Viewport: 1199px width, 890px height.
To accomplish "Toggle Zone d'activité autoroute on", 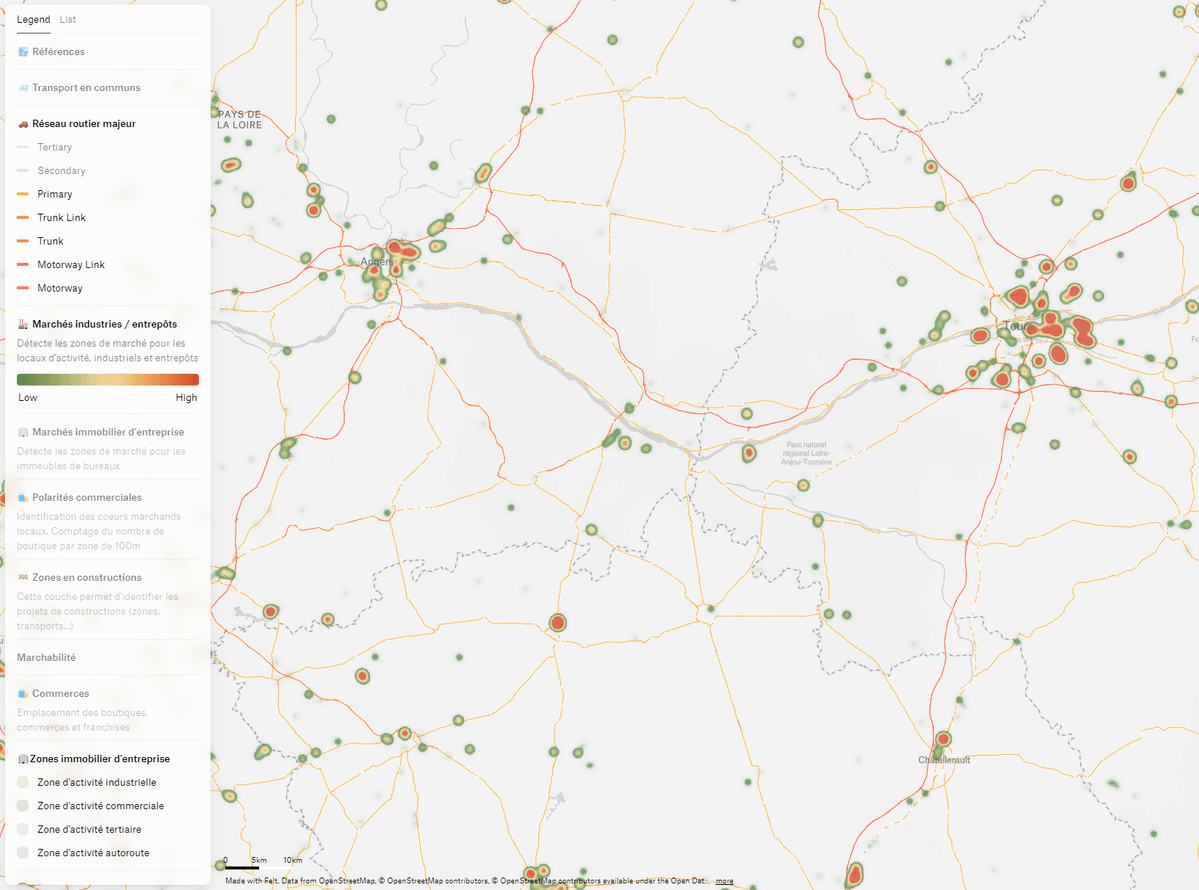I will point(22,852).
